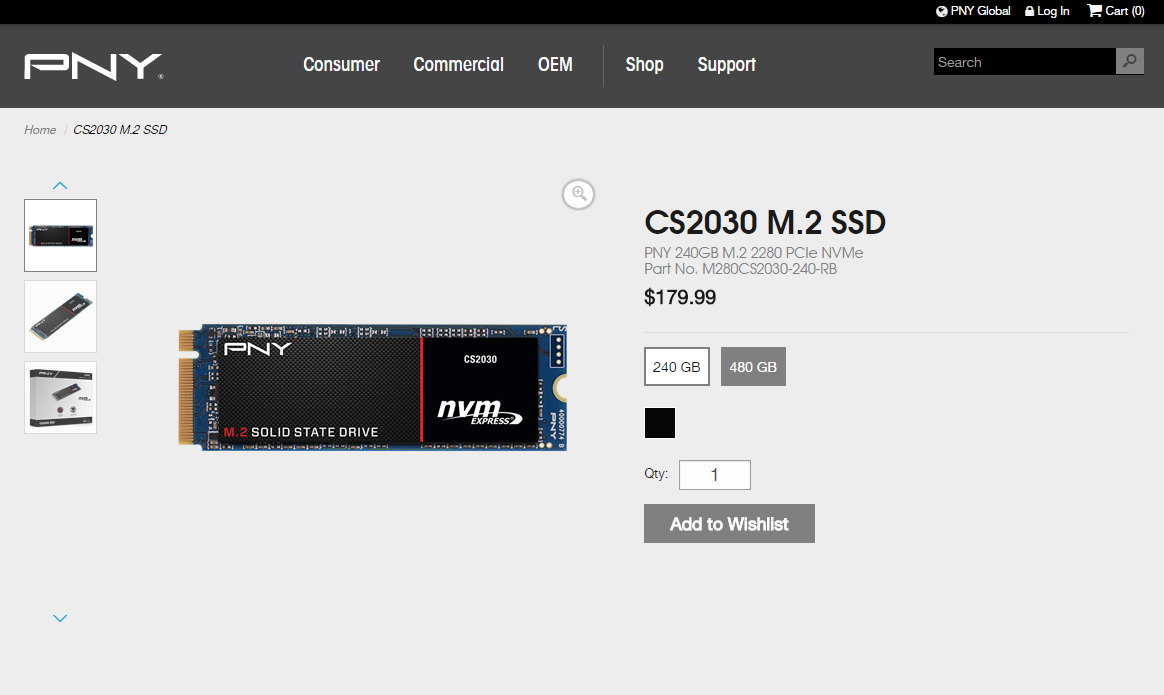Open the Shop menu item

point(644,64)
